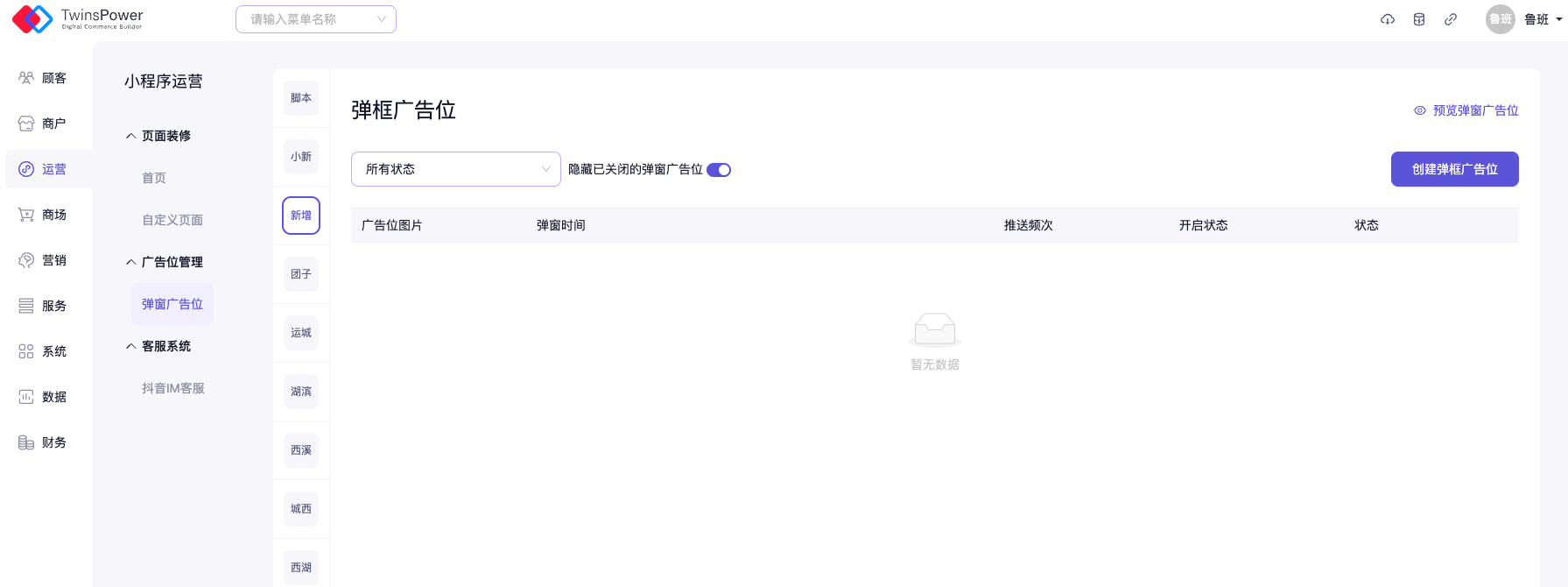Open 商户 merchants sidebar icon
Image resolution: width=1568 pixels, height=587 pixels.
click(x=26, y=124)
